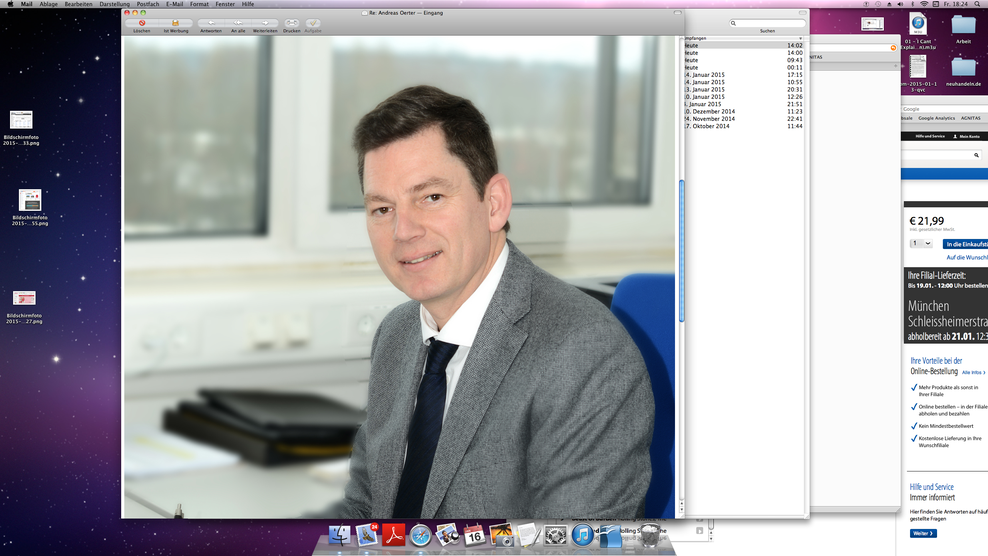
Task: Open the Trash in the Dock
Action: tap(650, 535)
